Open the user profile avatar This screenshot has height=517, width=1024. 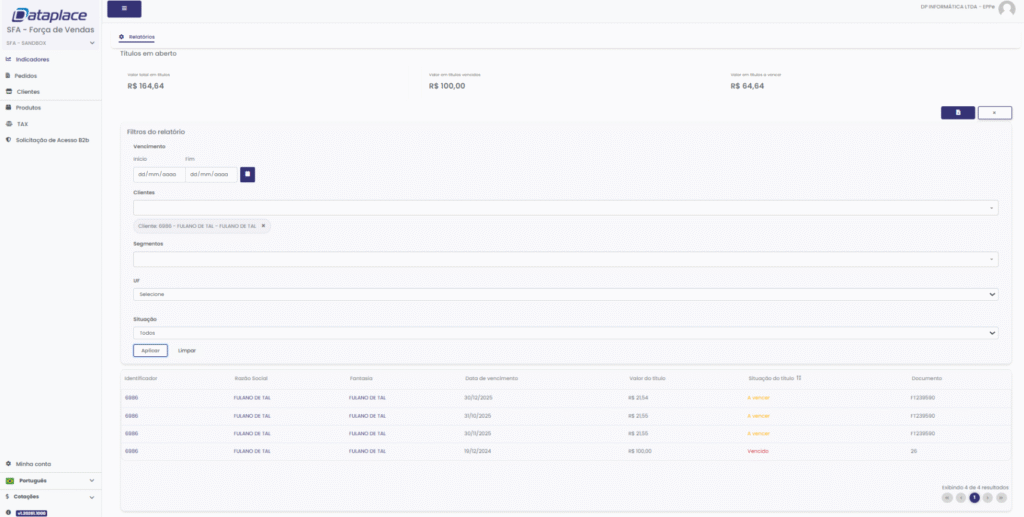coord(1006,8)
